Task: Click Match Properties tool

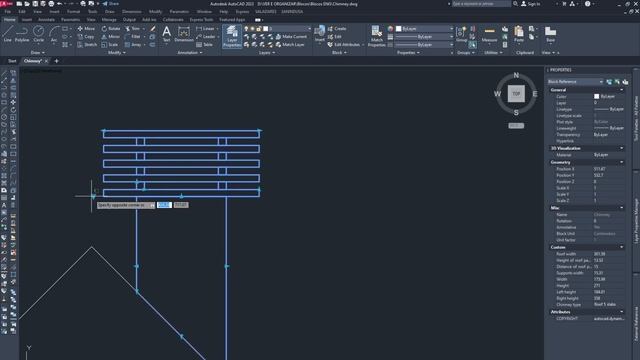Action: pos(376,36)
